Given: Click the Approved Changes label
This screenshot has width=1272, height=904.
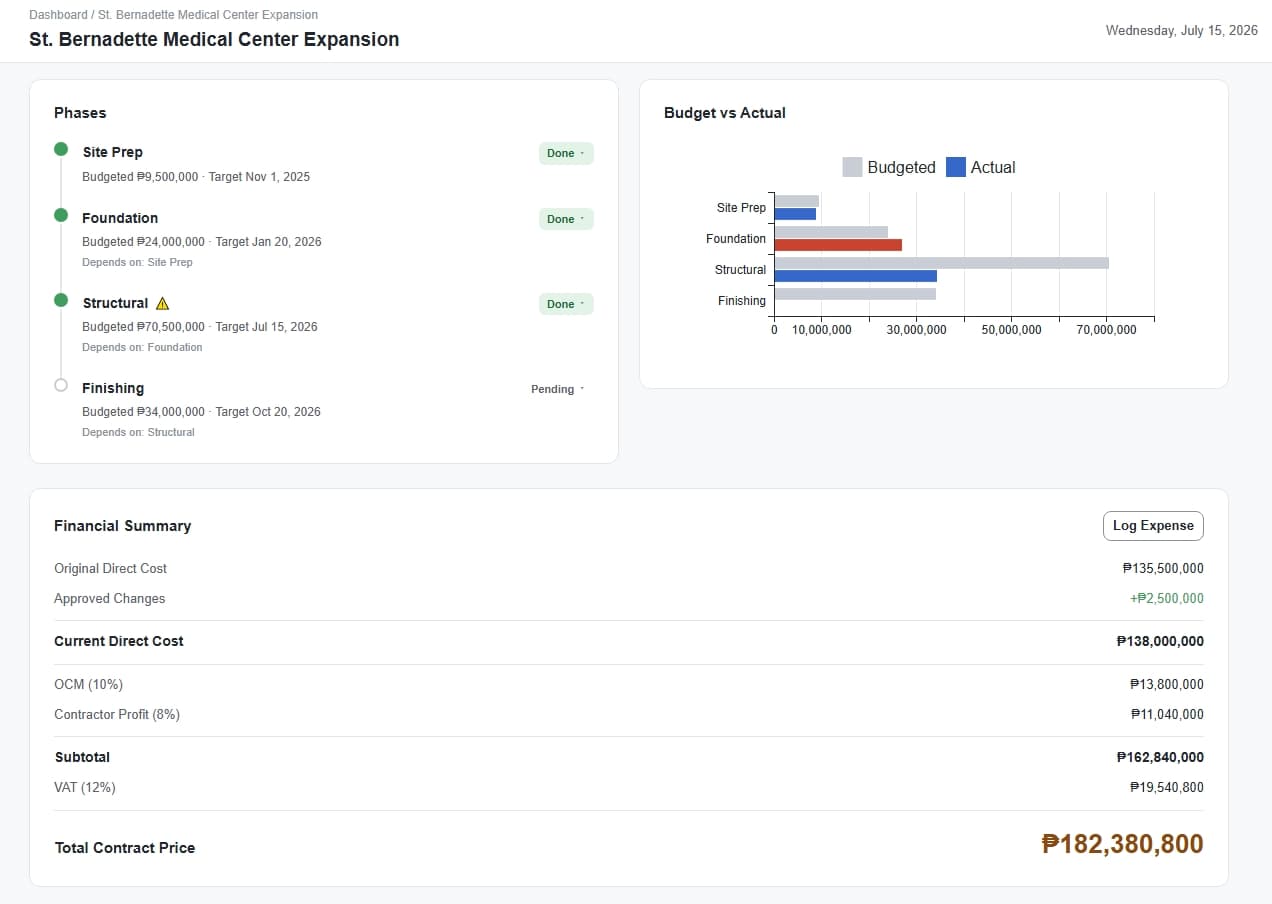Looking at the screenshot, I should 109,598.
